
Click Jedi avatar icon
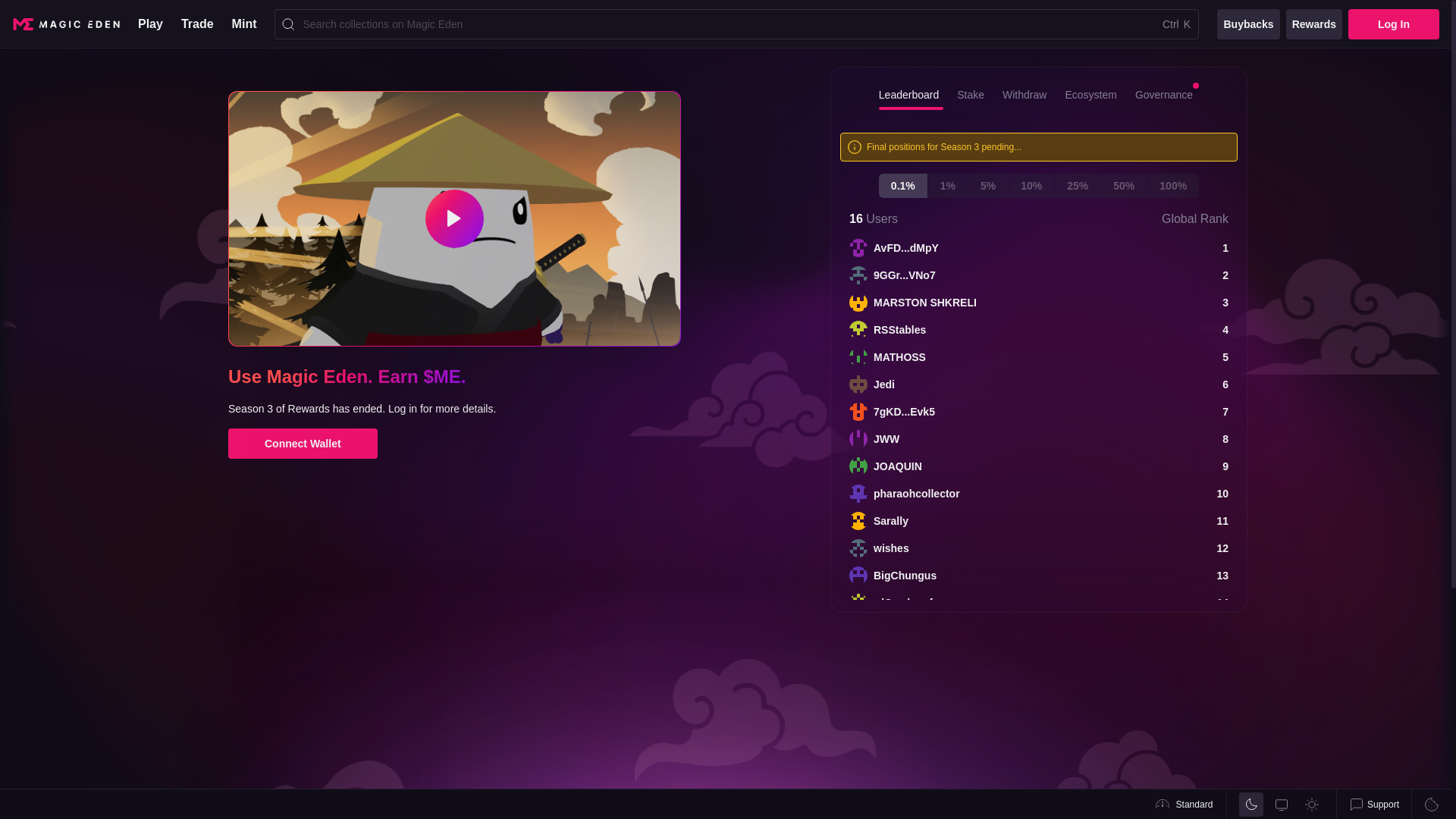[x=858, y=384]
